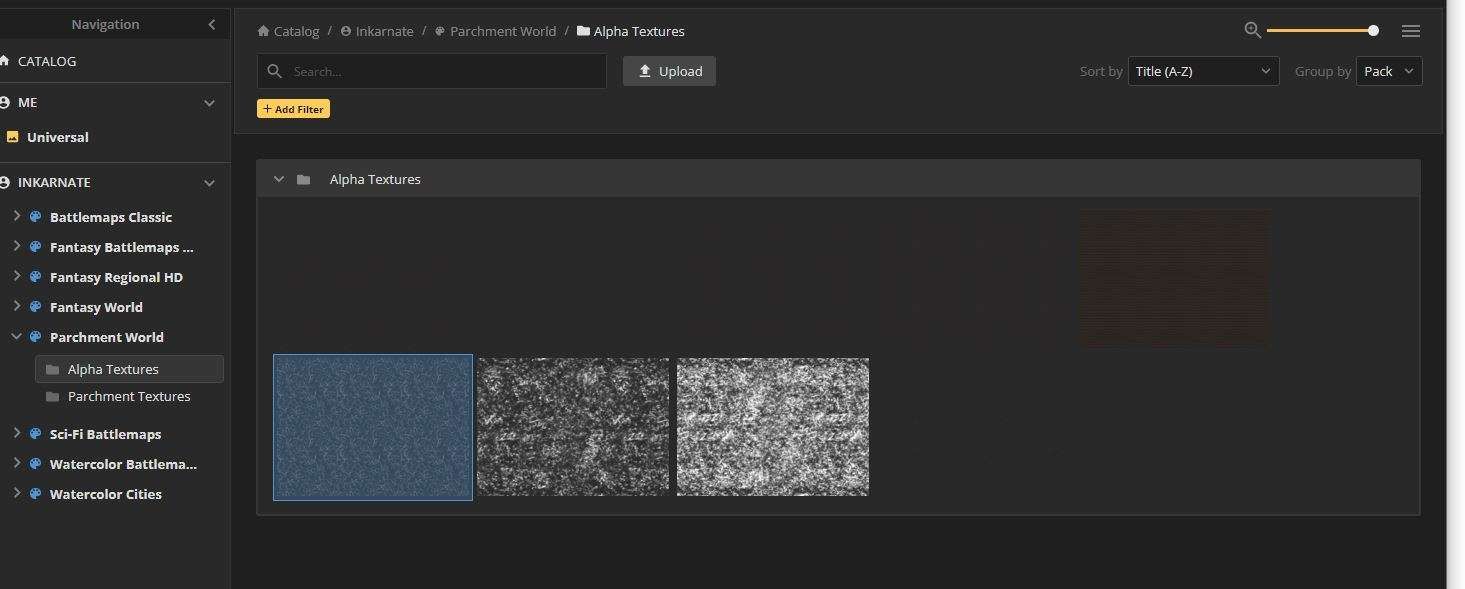1465x589 pixels.
Task: Click the folder icon in Alpha Textures header
Action: [x=303, y=179]
